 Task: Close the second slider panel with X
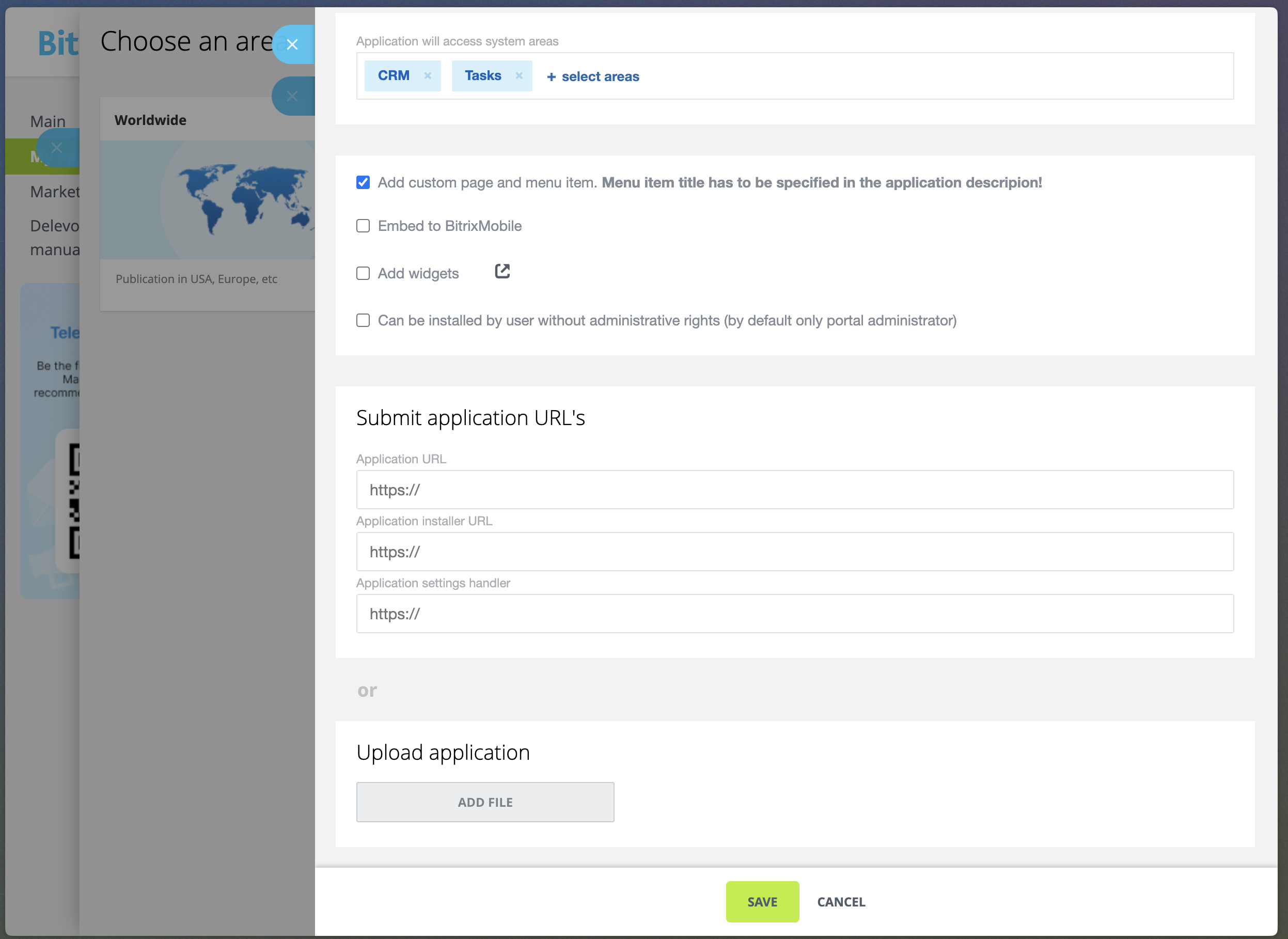pyautogui.click(x=293, y=96)
